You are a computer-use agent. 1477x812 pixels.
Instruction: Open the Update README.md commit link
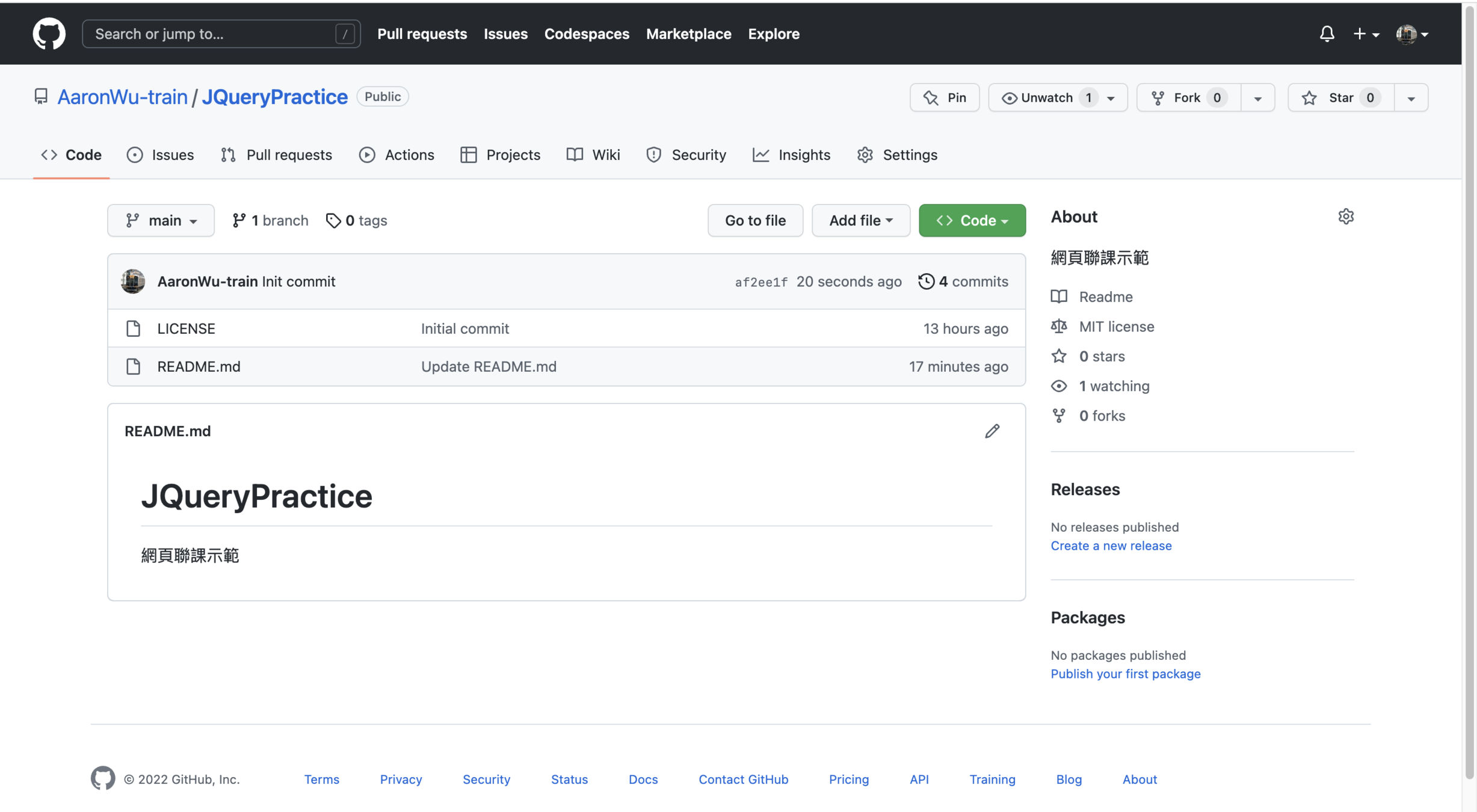pos(489,366)
